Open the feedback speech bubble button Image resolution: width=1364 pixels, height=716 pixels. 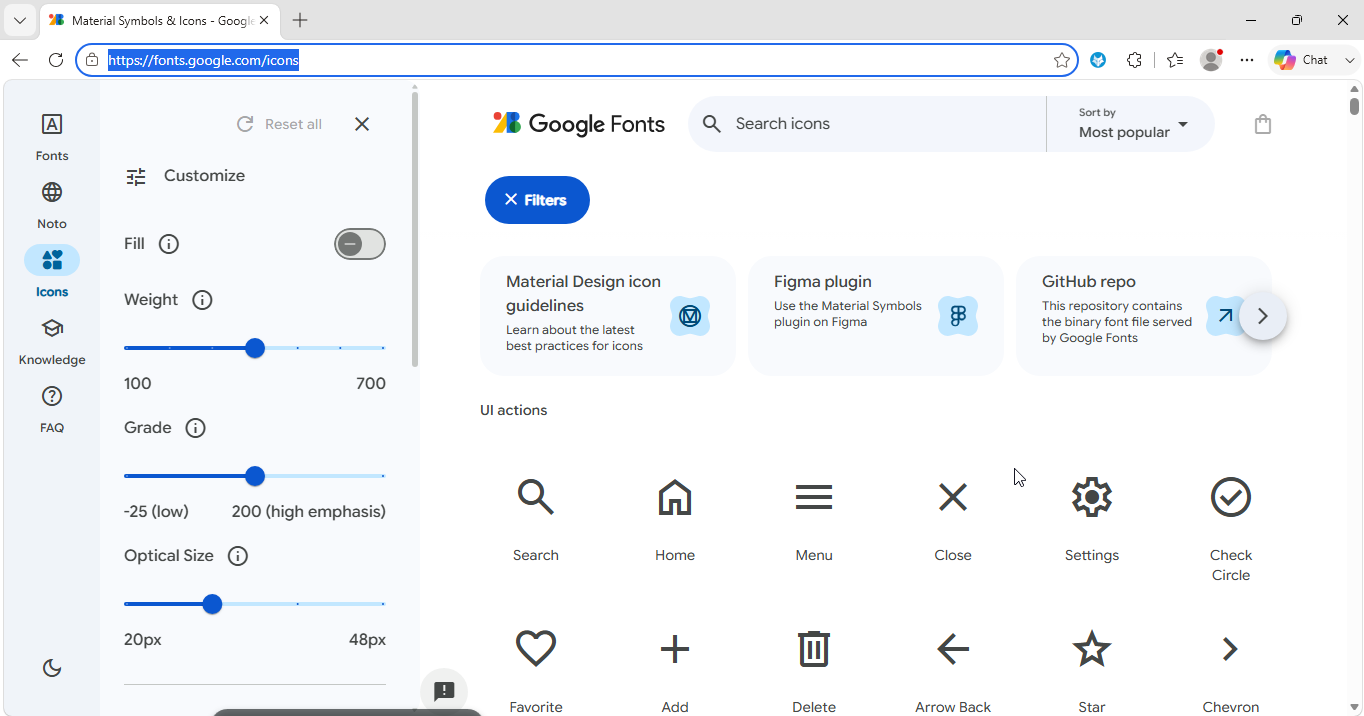(x=444, y=691)
